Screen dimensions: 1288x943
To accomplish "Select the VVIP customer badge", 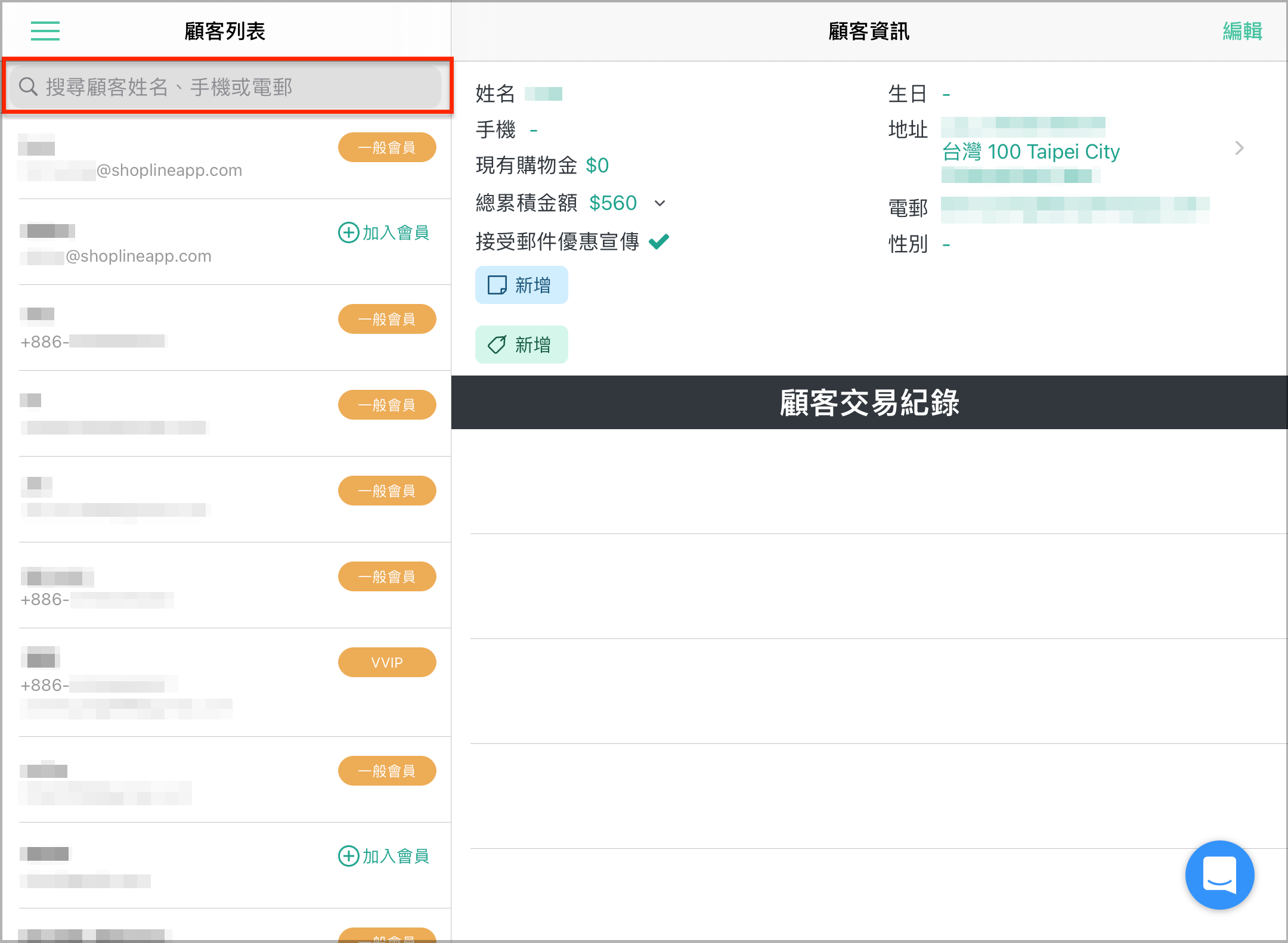I will point(387,662).
